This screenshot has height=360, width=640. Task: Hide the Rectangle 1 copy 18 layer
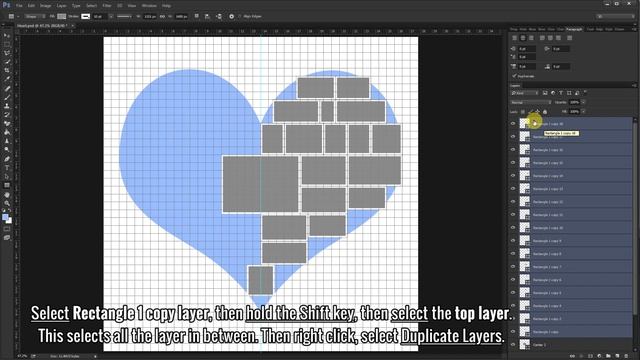click(513, 124)
